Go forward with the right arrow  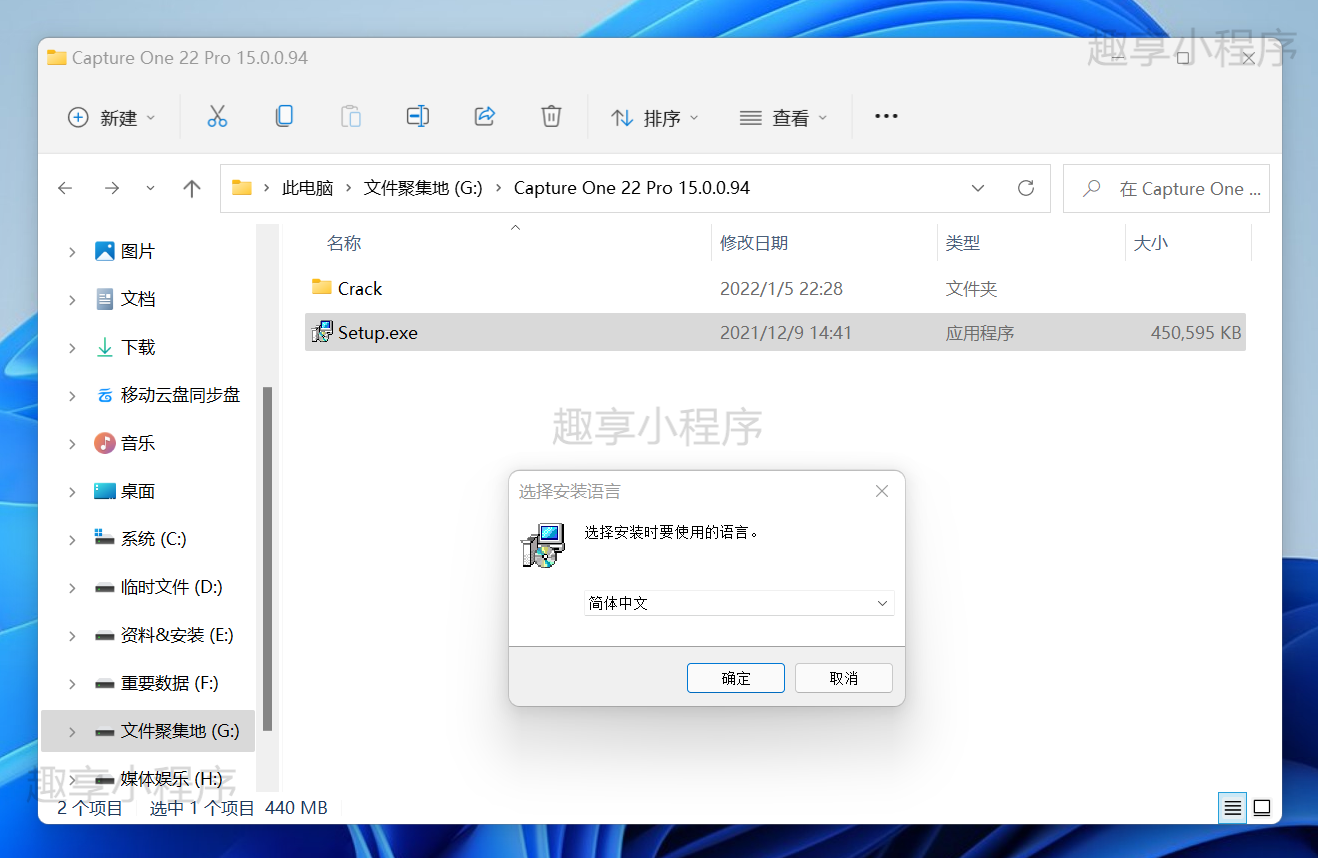tap(112, 188)
